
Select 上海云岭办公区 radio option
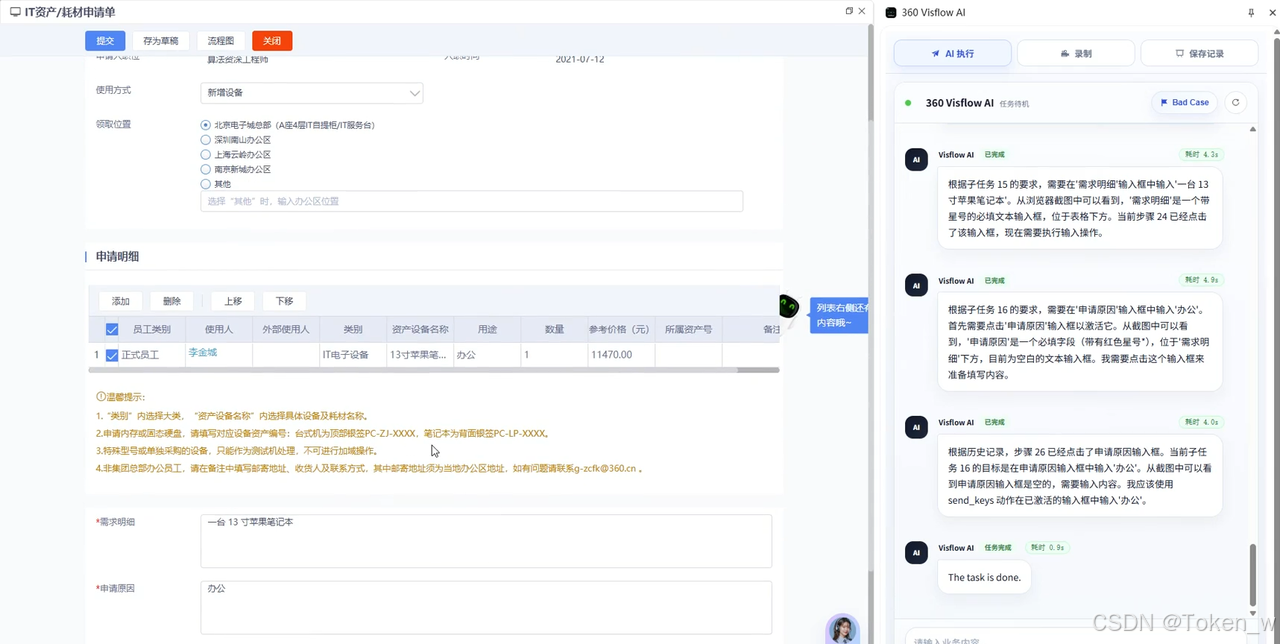click(206, 155)
